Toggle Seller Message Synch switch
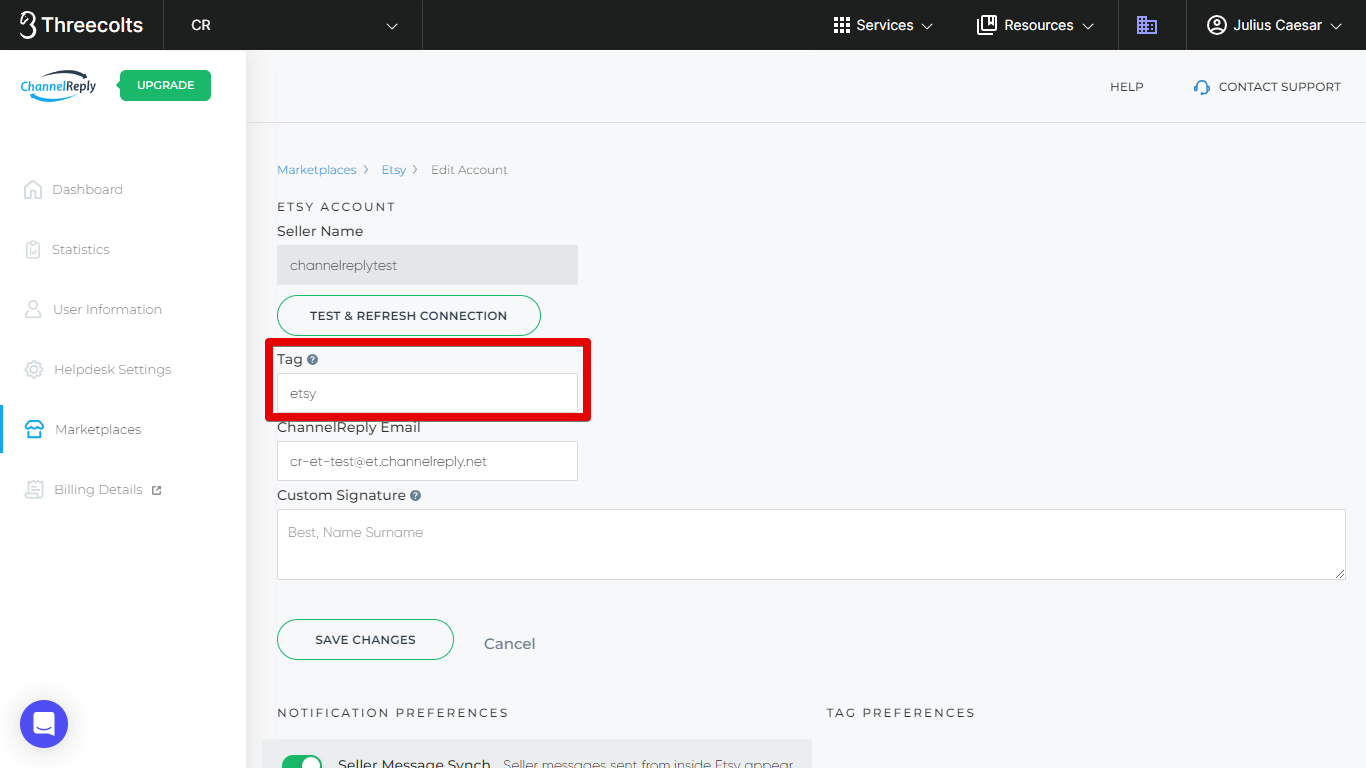The height and width of the screenshot is (768, 1366). tap(302, 762)
